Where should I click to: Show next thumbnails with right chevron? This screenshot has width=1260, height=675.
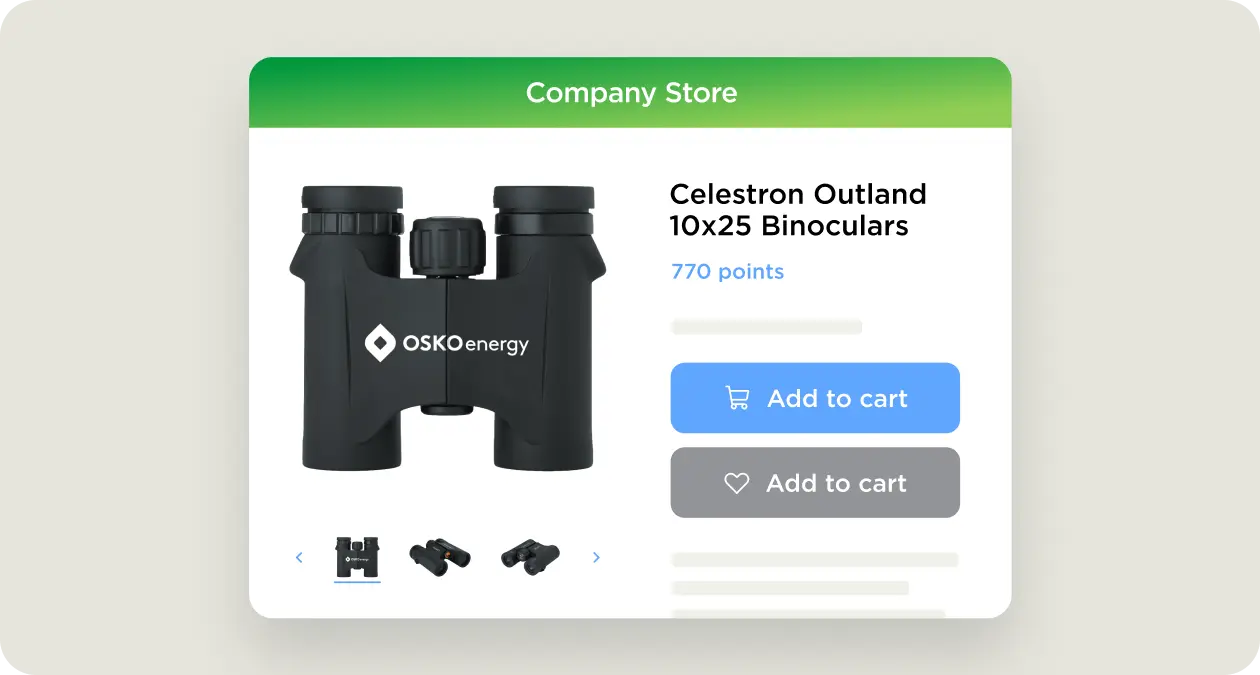pyautogui.click(x=596, y=557)
